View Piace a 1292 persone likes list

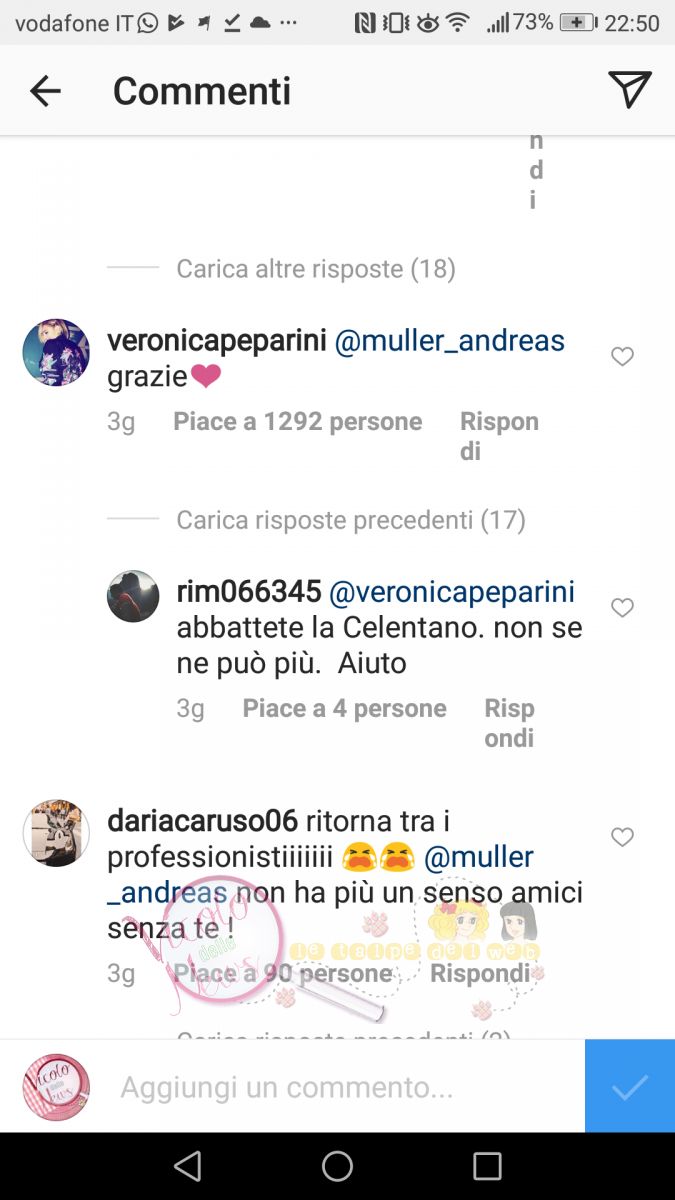(x=298, y=422)
